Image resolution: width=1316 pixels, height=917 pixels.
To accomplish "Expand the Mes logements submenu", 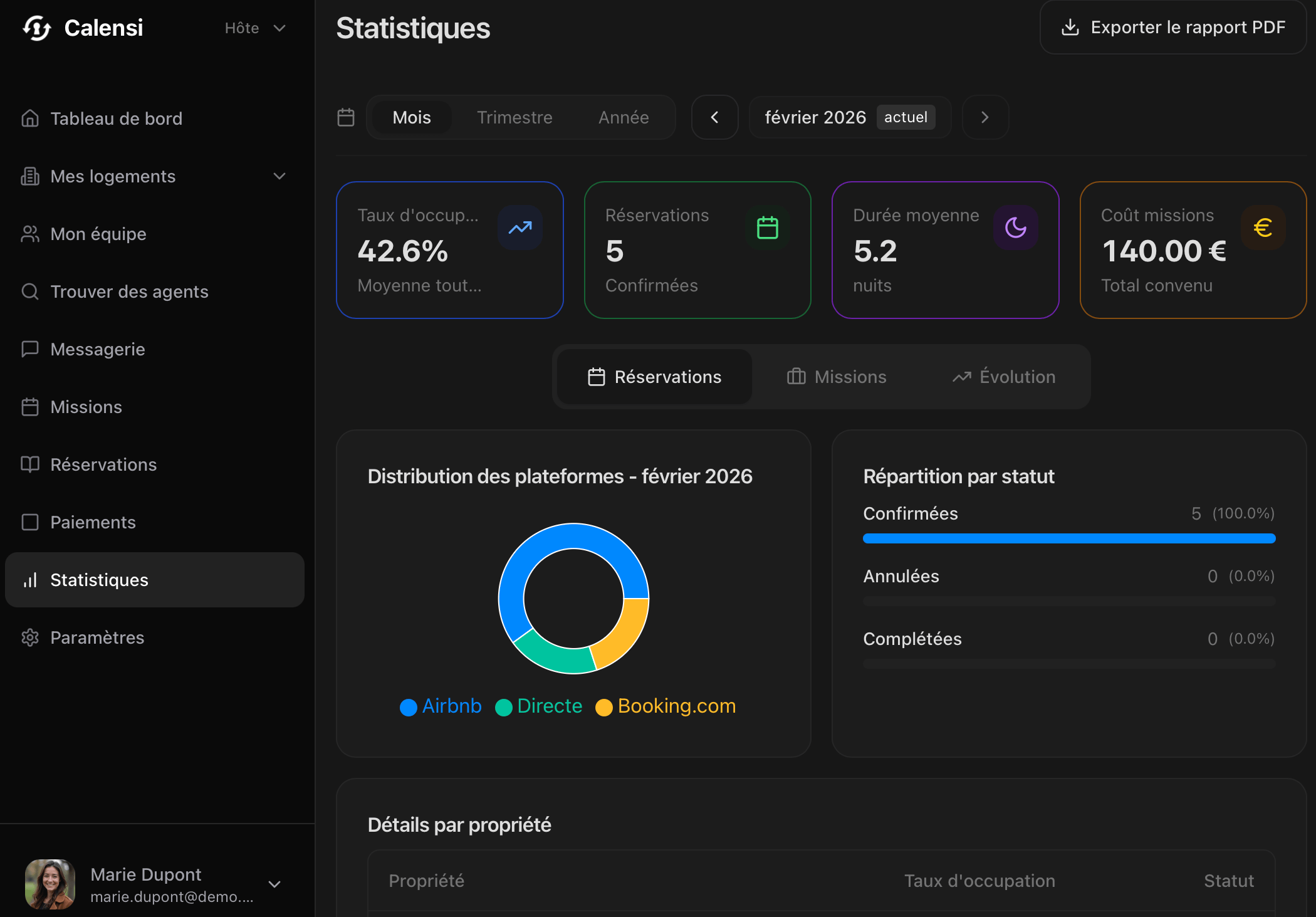I will [279, 176].
